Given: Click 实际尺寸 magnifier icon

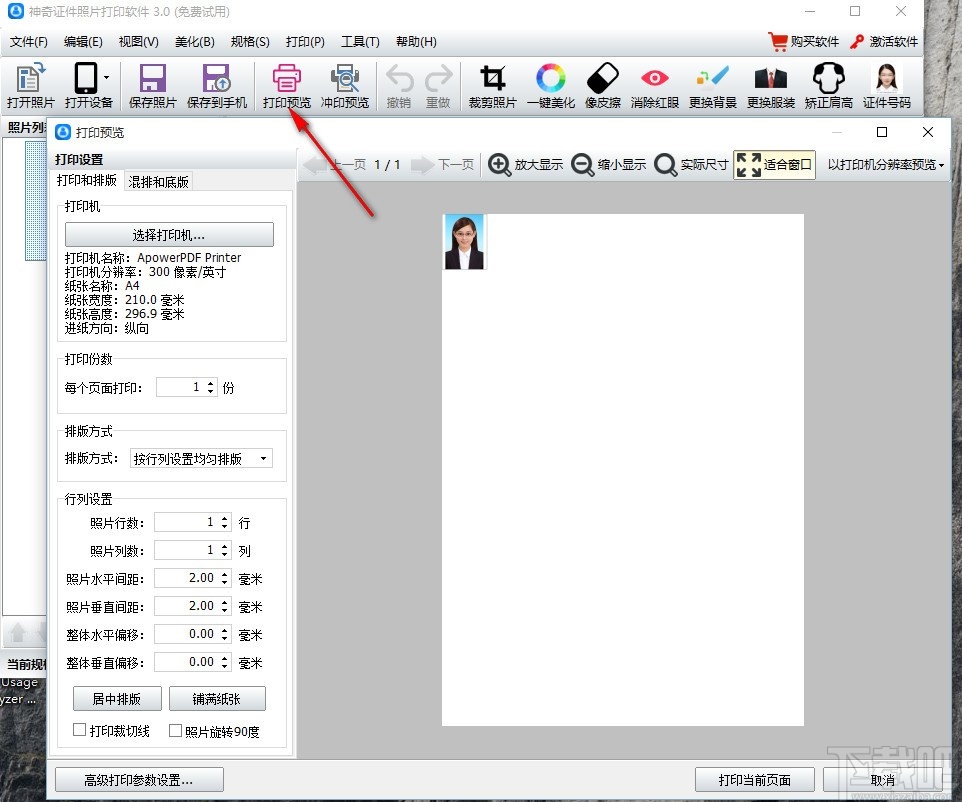Looking at the screenshot, I should [691, 164].
